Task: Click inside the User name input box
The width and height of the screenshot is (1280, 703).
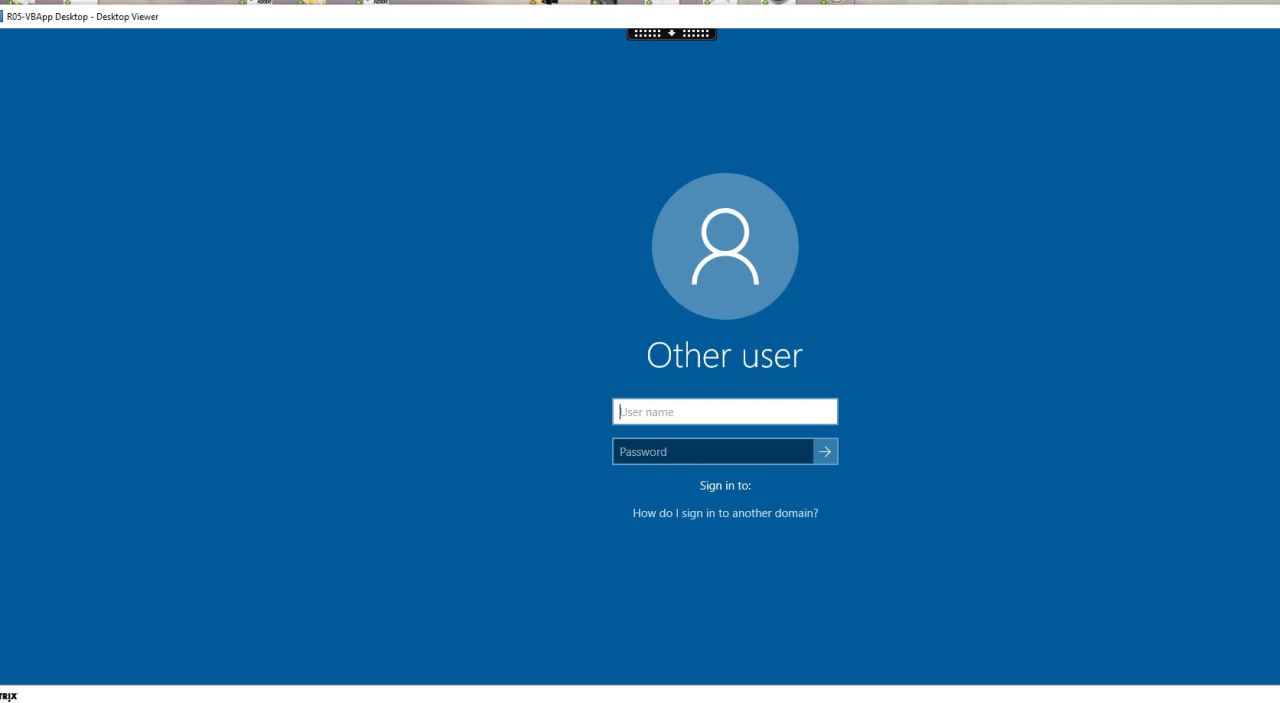Action: (x=725, y=411)
